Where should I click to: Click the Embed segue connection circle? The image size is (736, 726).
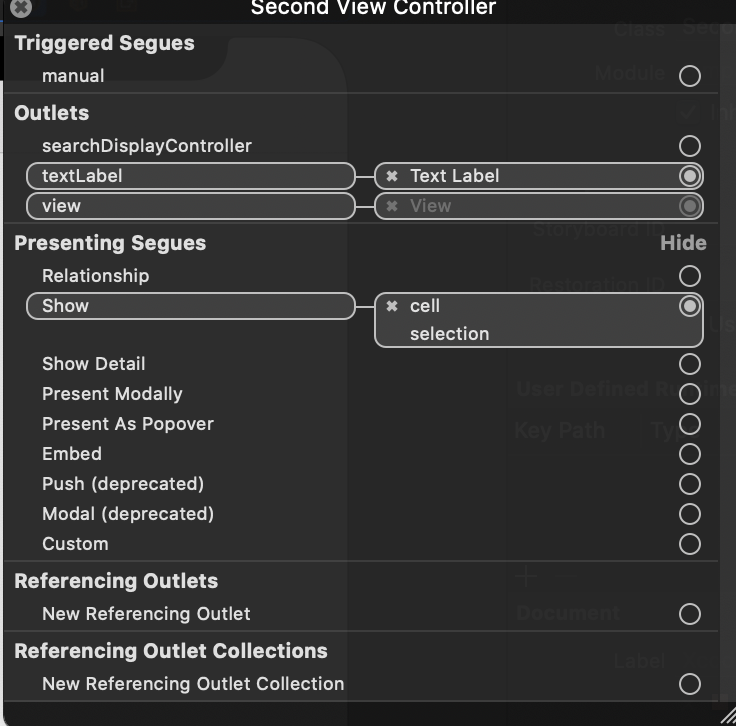690,454
